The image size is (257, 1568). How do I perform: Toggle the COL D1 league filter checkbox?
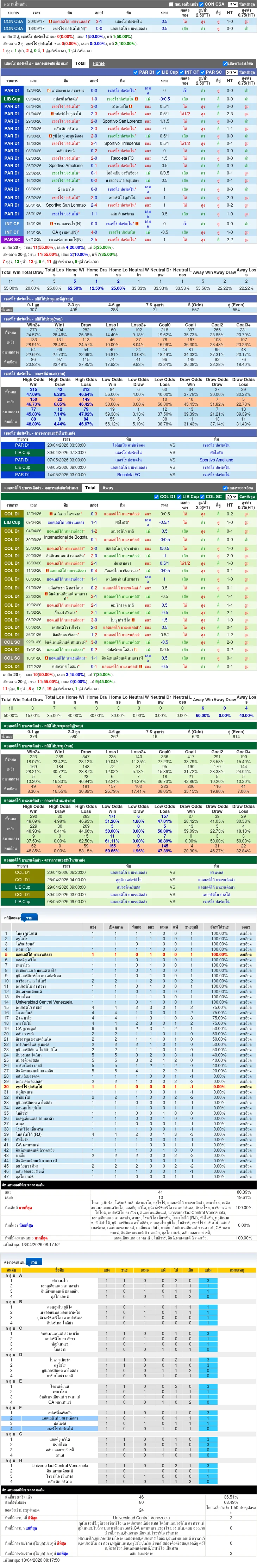pyautogui.click(x=157, y=497)
